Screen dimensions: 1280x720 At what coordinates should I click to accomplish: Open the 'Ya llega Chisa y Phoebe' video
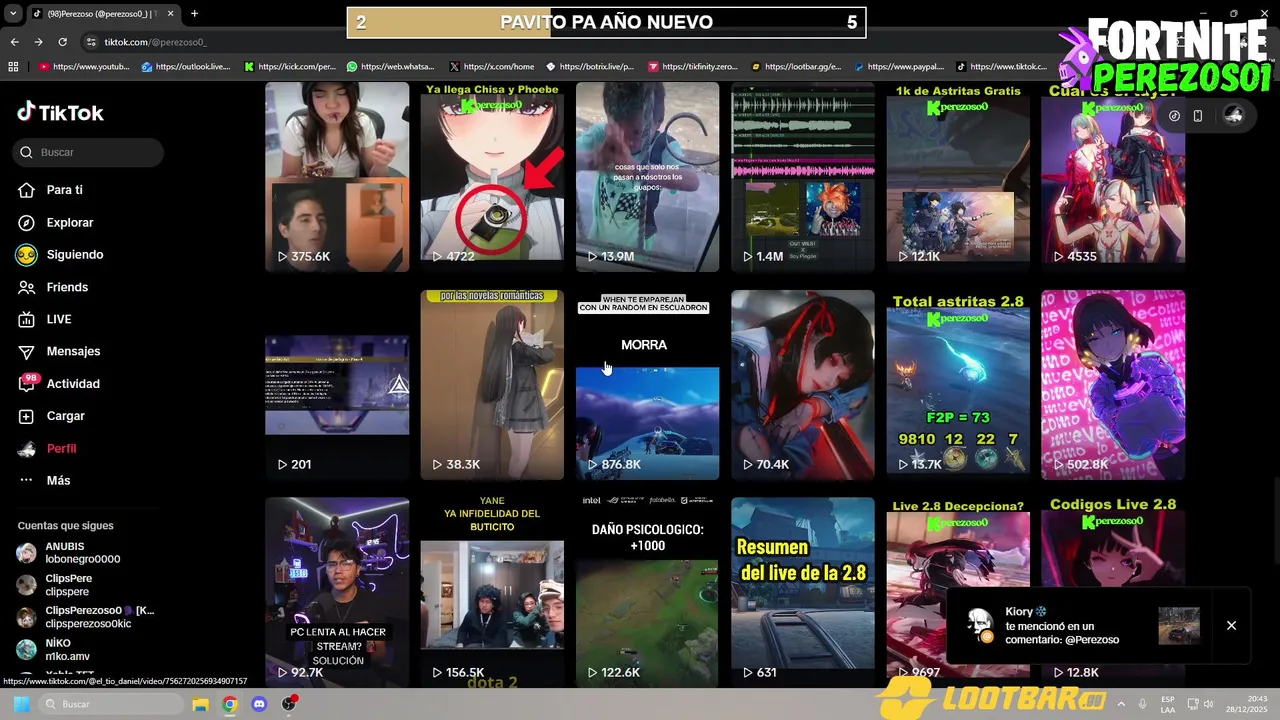pyautogui.click(x=492, y=177)
